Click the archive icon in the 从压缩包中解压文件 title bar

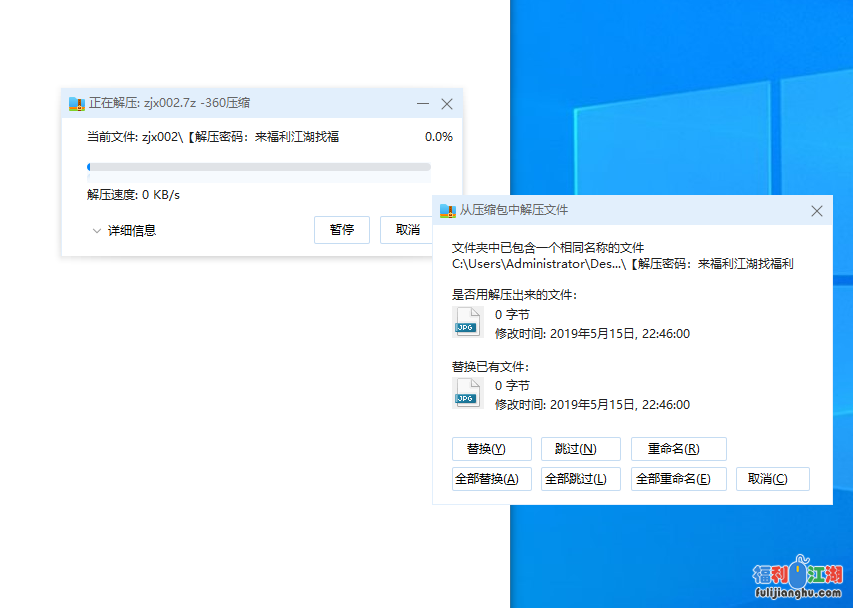pos(447,211)
